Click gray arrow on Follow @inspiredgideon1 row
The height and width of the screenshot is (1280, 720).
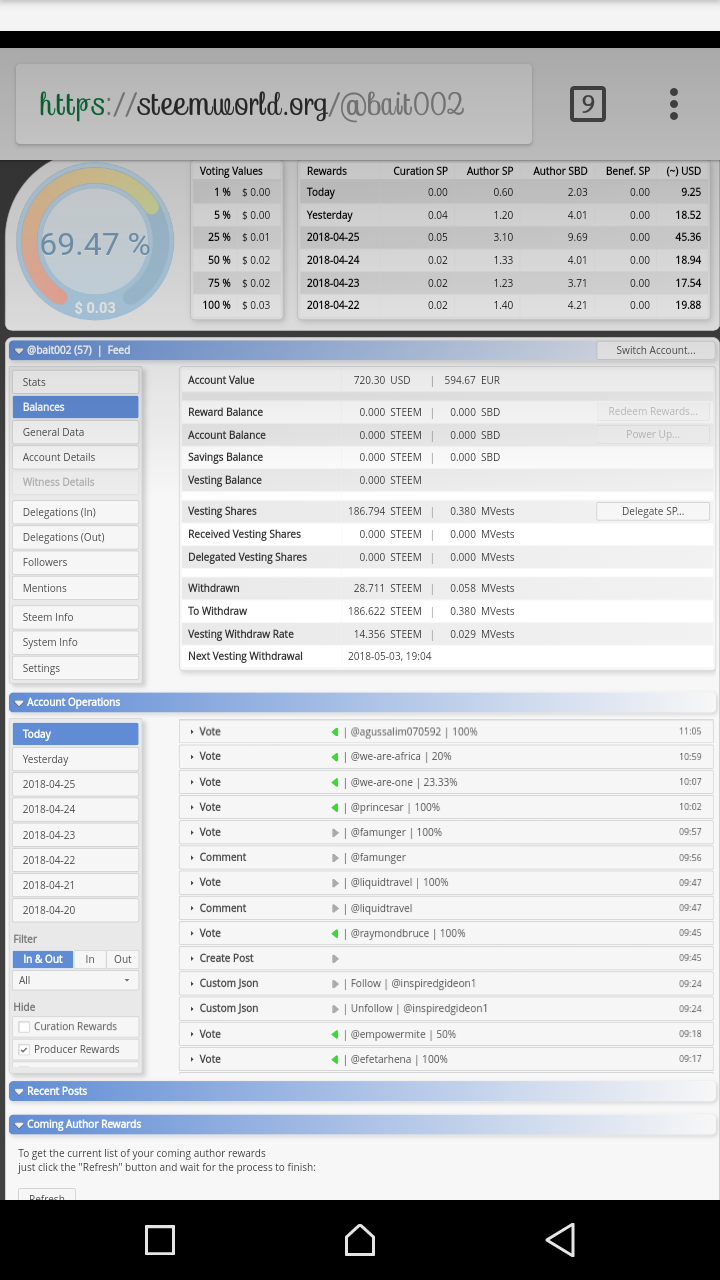(x=335, y=983)
